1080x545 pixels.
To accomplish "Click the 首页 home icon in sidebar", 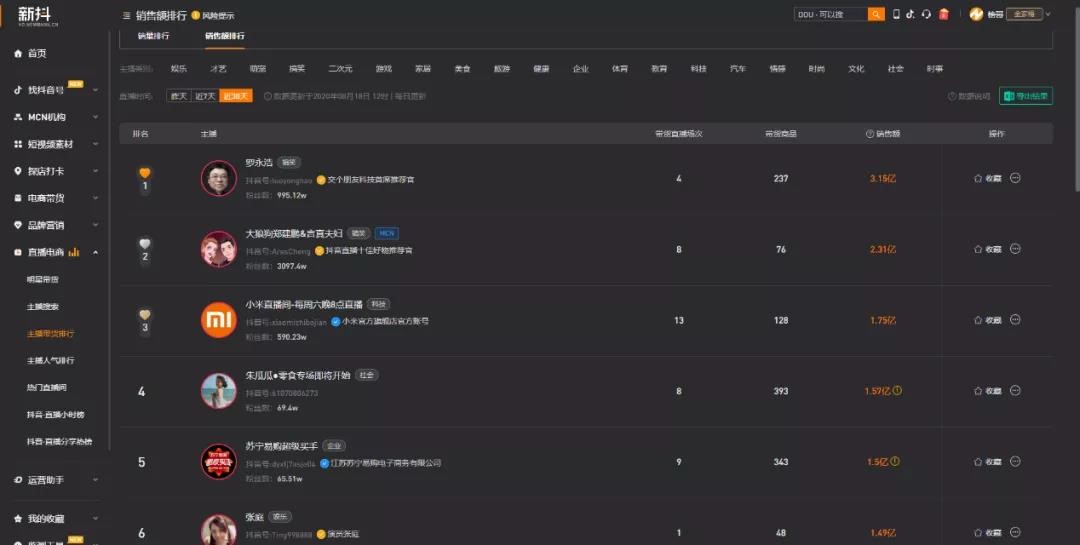I will (18, 53).
